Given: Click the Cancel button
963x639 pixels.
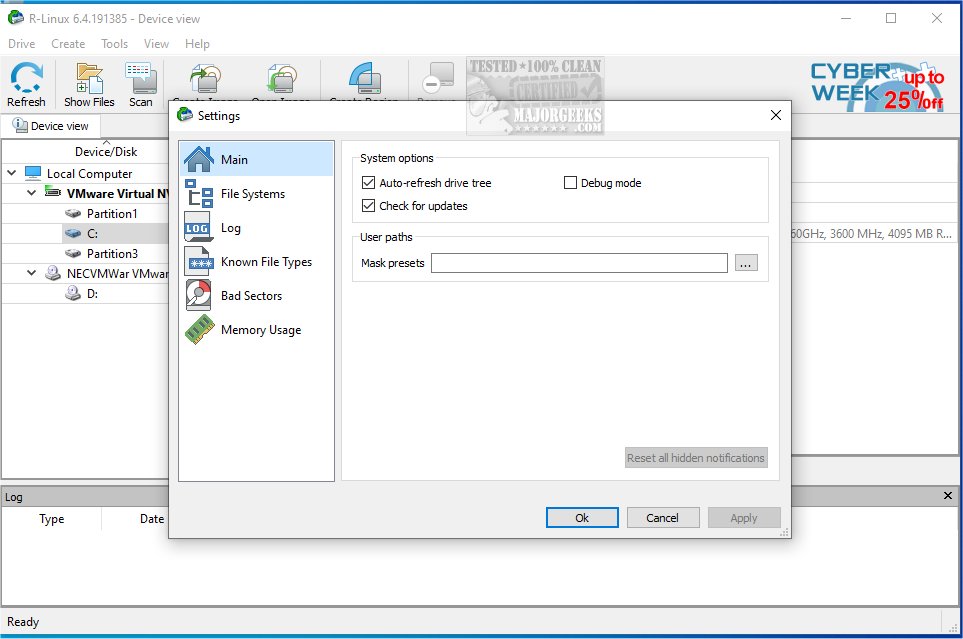Looking at the screenshot, I should point(663,517).
